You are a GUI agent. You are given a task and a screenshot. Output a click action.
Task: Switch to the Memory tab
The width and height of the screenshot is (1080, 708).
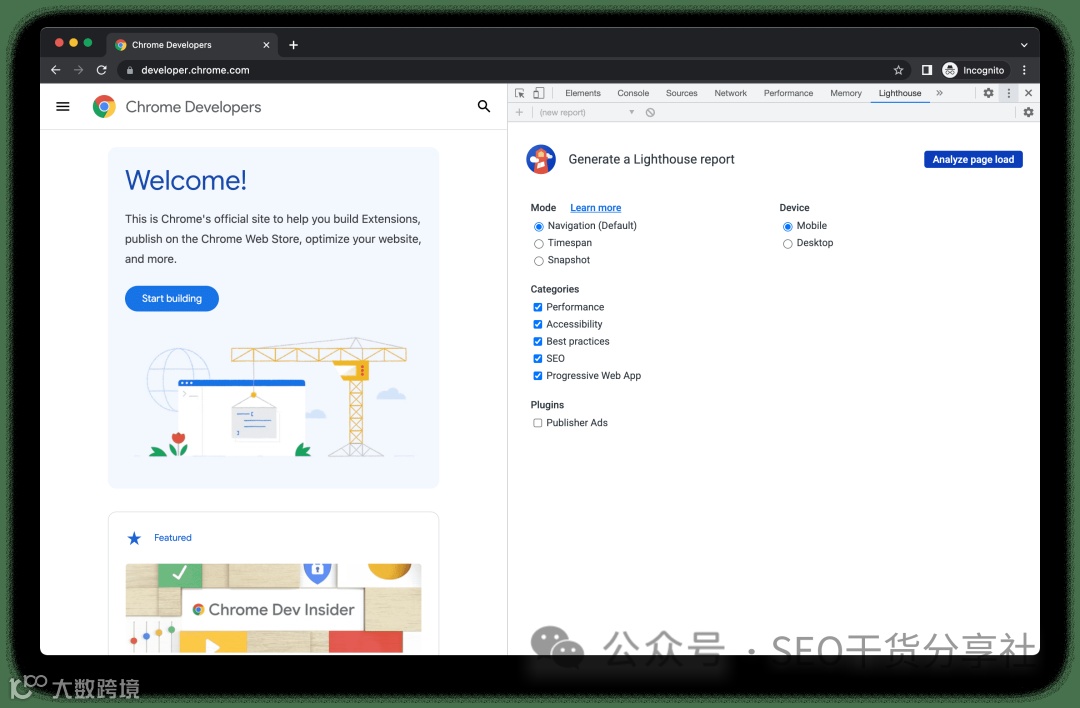click(846, 93)
